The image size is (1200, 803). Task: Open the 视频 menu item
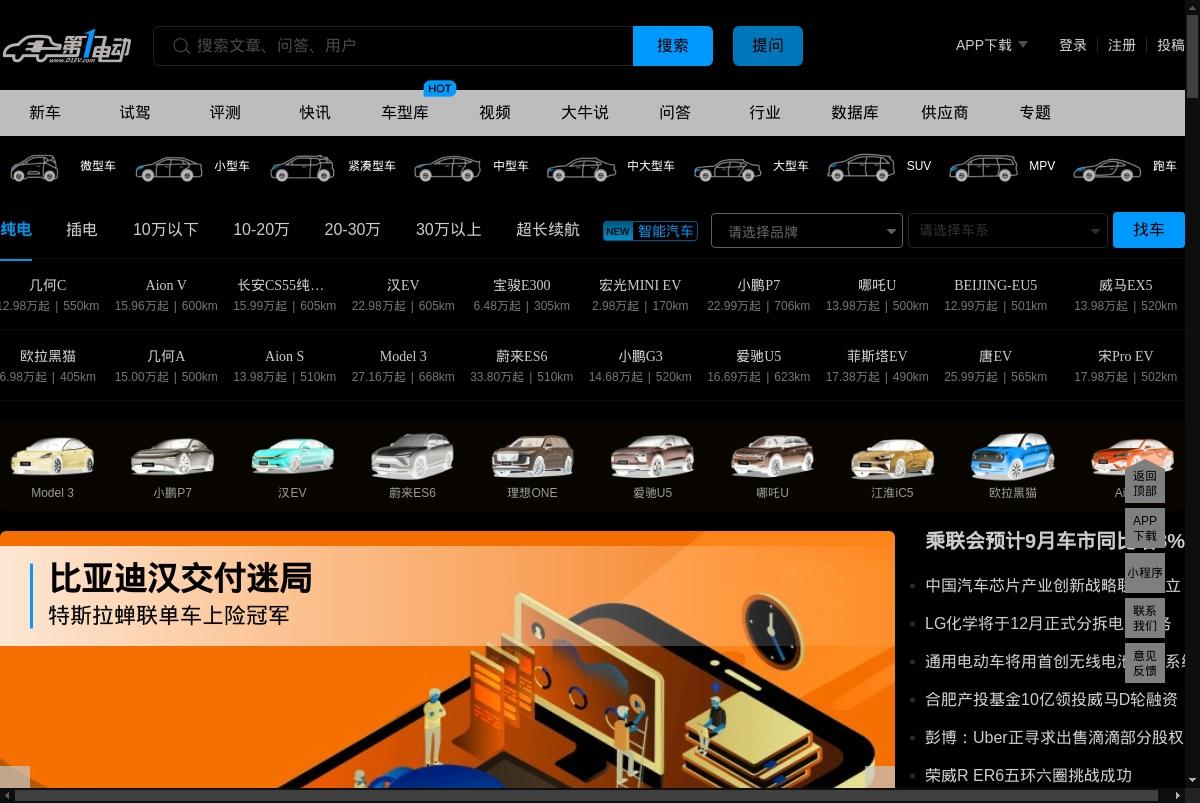(x=495, y=113)
